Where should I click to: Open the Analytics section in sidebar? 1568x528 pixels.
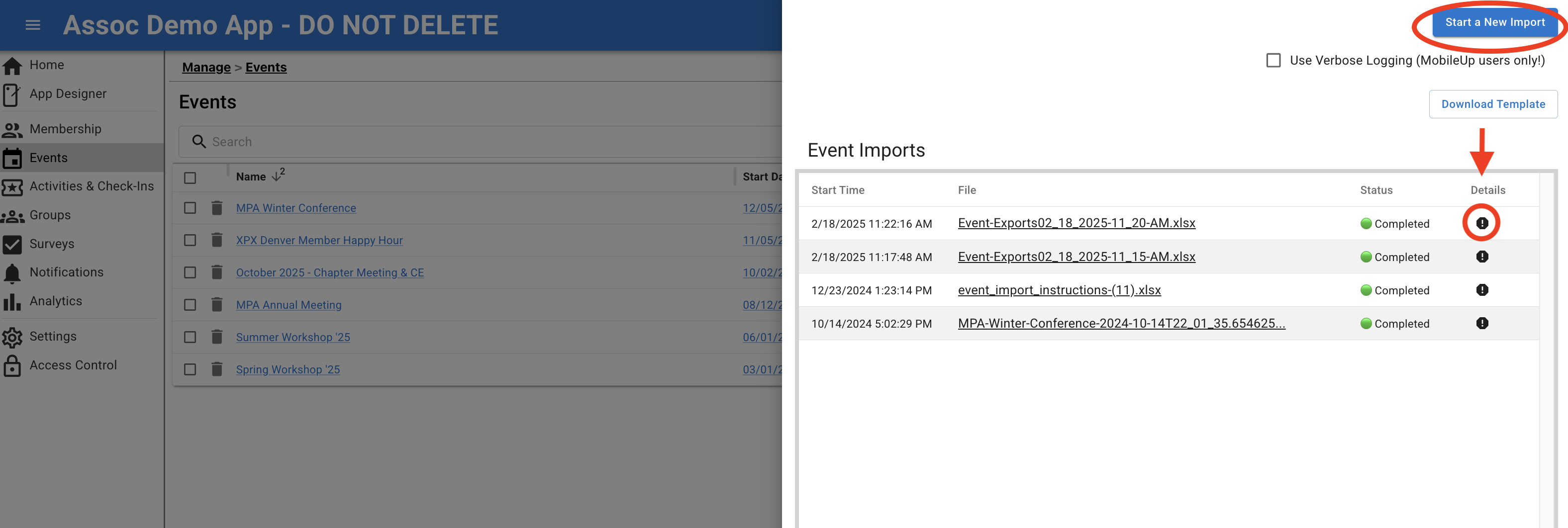(x=55, y=301)
